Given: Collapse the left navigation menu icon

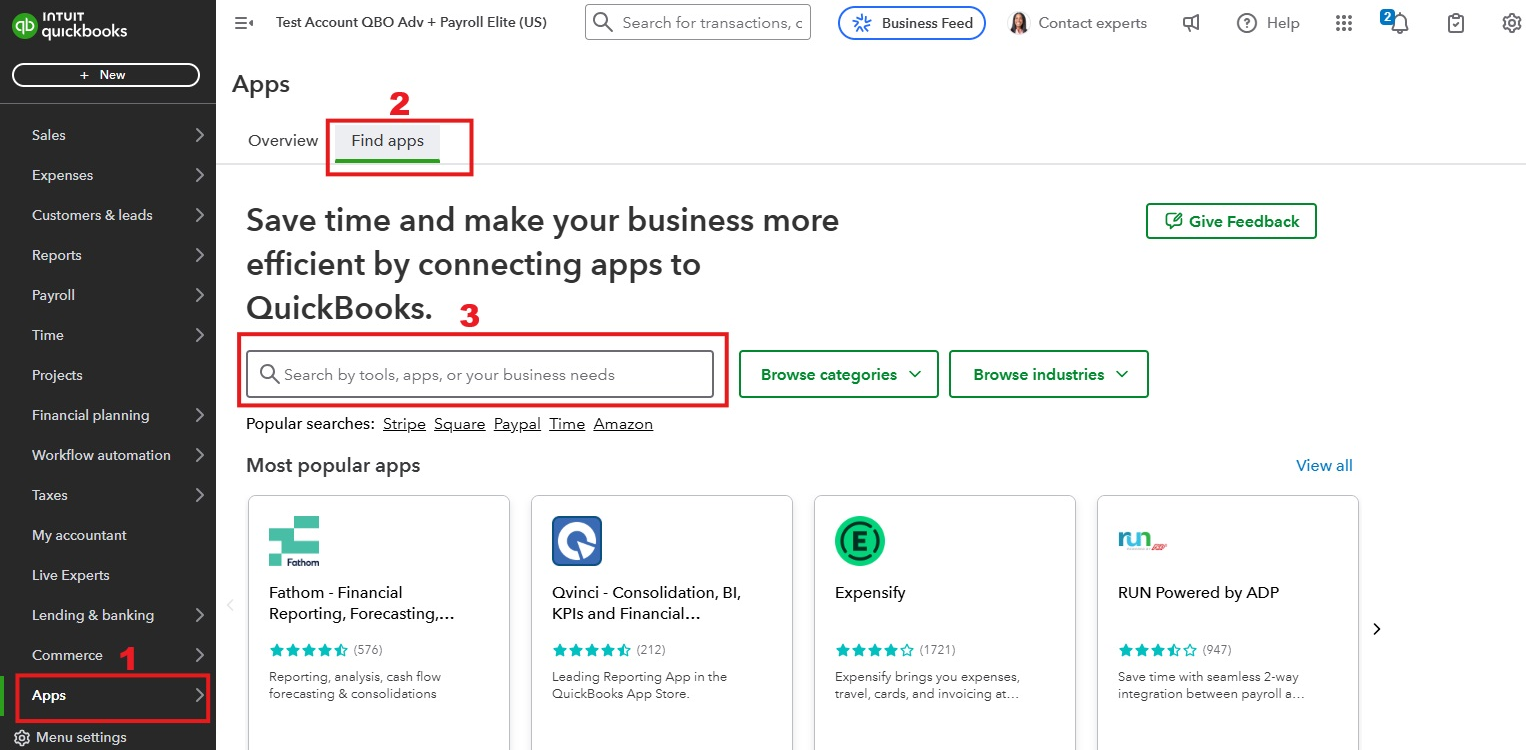Looking at the screenshot, I should (x=244, y=23).
